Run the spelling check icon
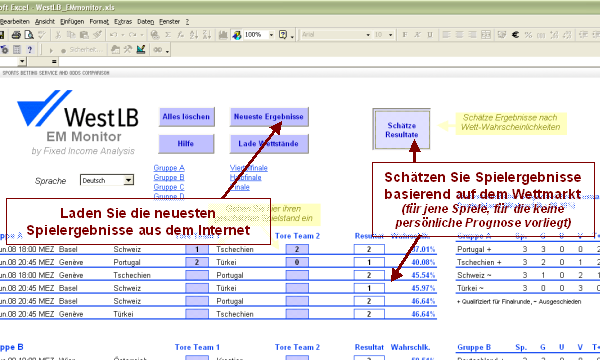 click(x=42, y=35)
